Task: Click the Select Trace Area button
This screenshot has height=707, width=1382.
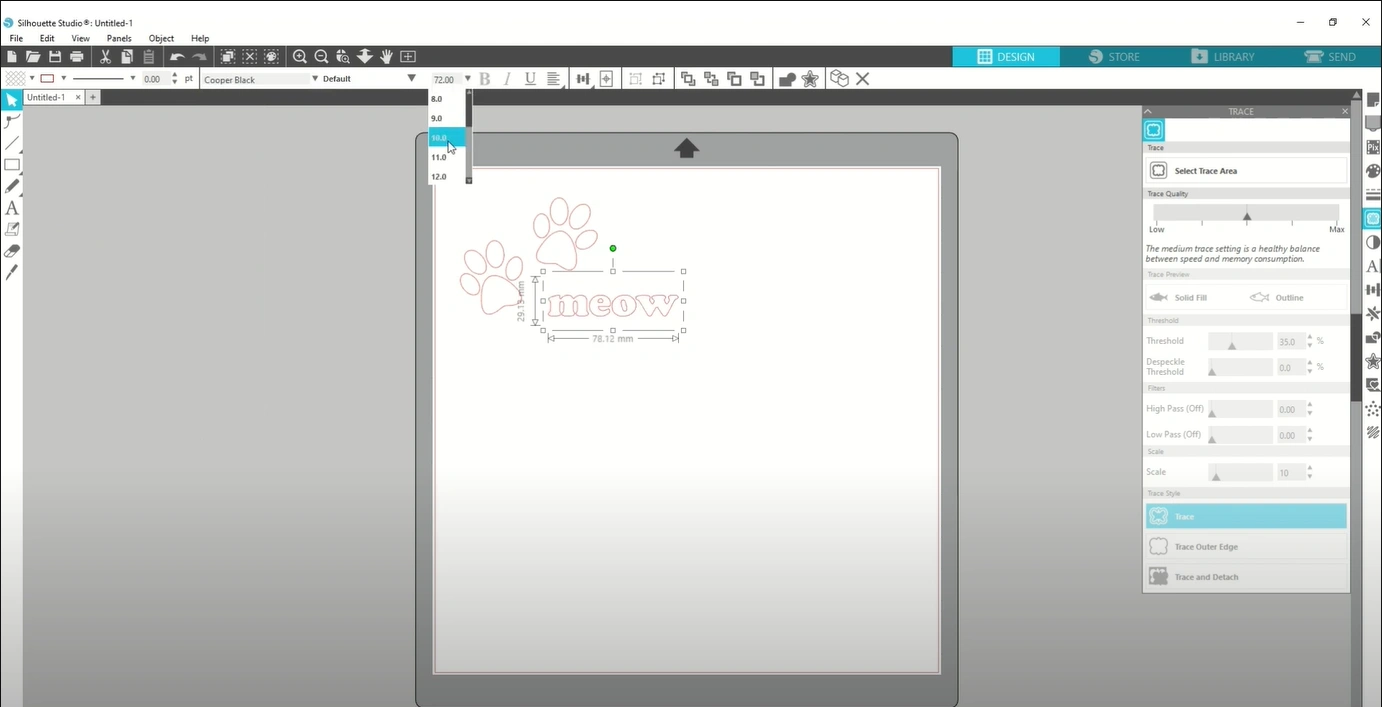Action: point(1245,170)
